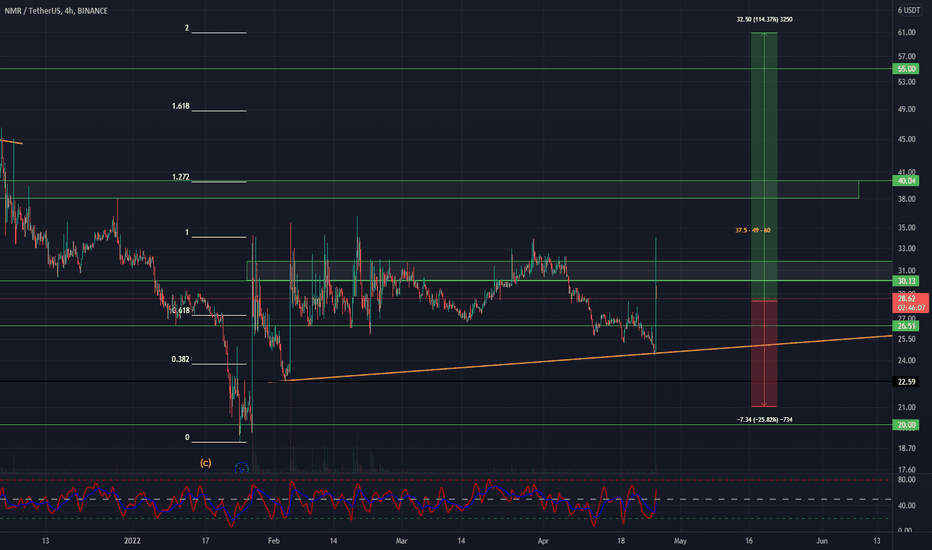932x550 pixels.
Task: Click the 40.00 oscillator axis value
Action: click(x=906, y=505)
